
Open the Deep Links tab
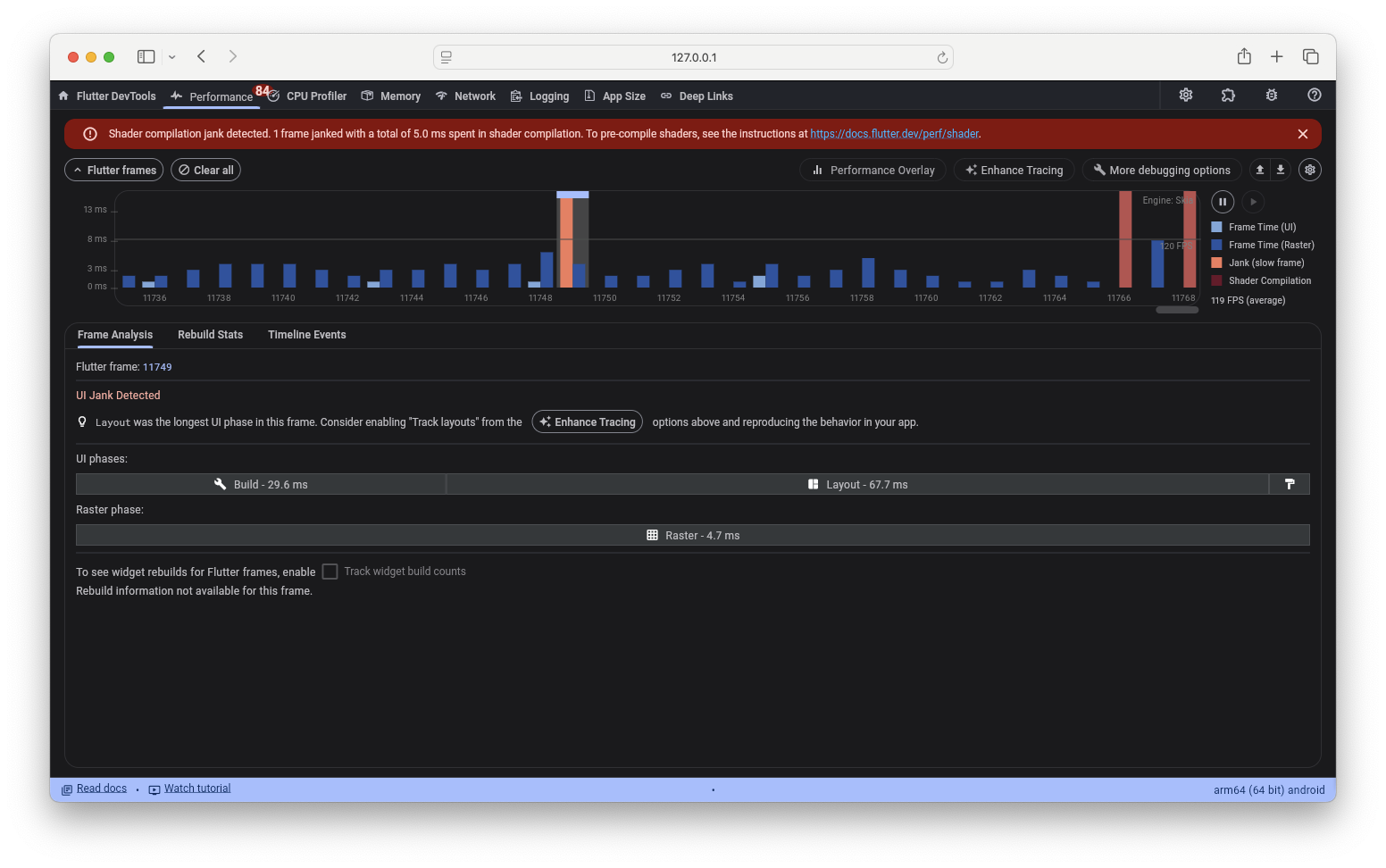click(697, 96)
